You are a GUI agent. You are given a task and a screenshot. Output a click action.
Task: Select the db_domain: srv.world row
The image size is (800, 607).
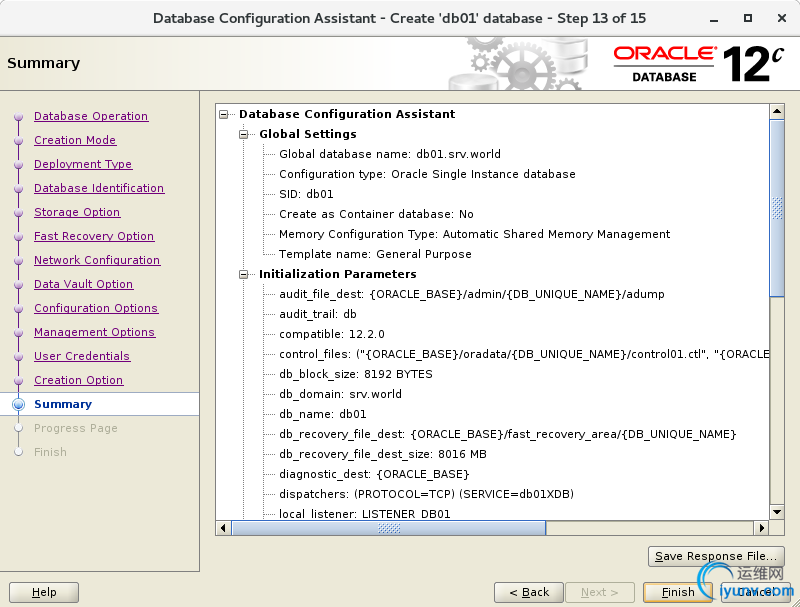pyautogui.click(x=340, y=394)
